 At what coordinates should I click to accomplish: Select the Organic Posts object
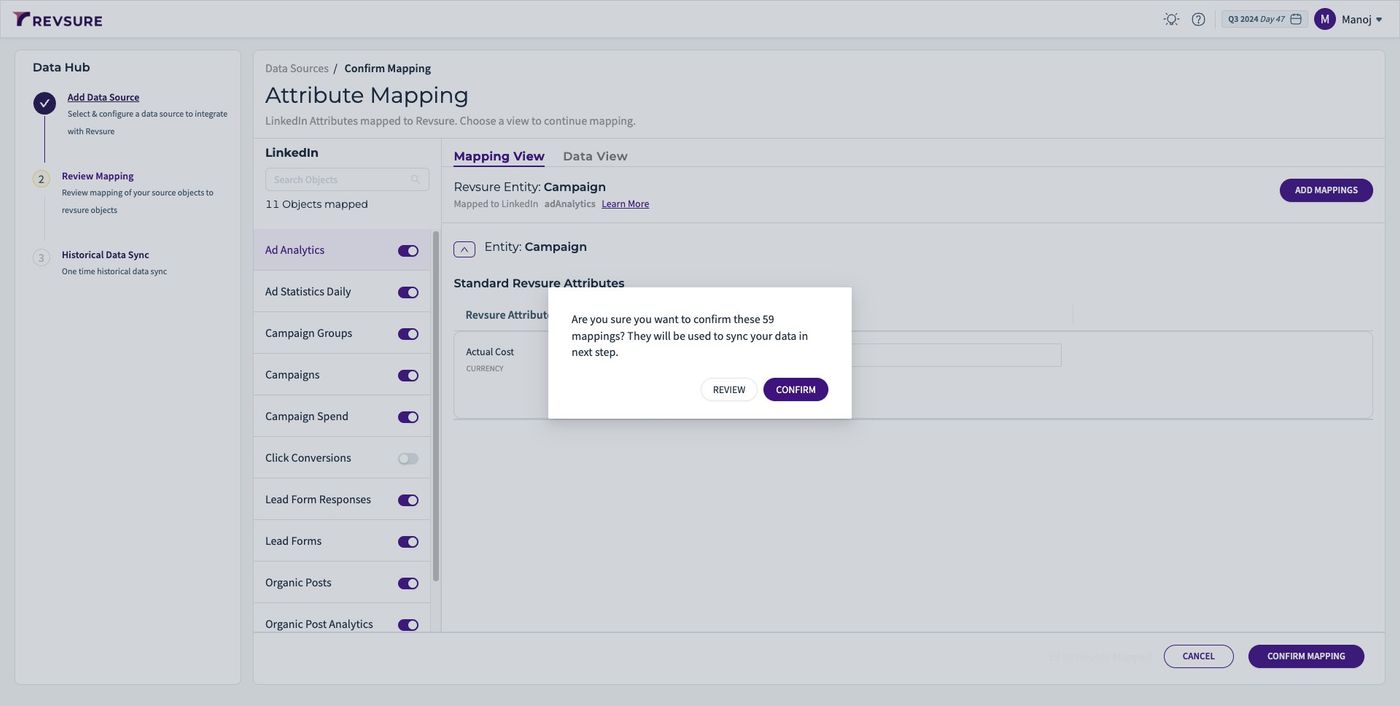[x=342, y=582]
